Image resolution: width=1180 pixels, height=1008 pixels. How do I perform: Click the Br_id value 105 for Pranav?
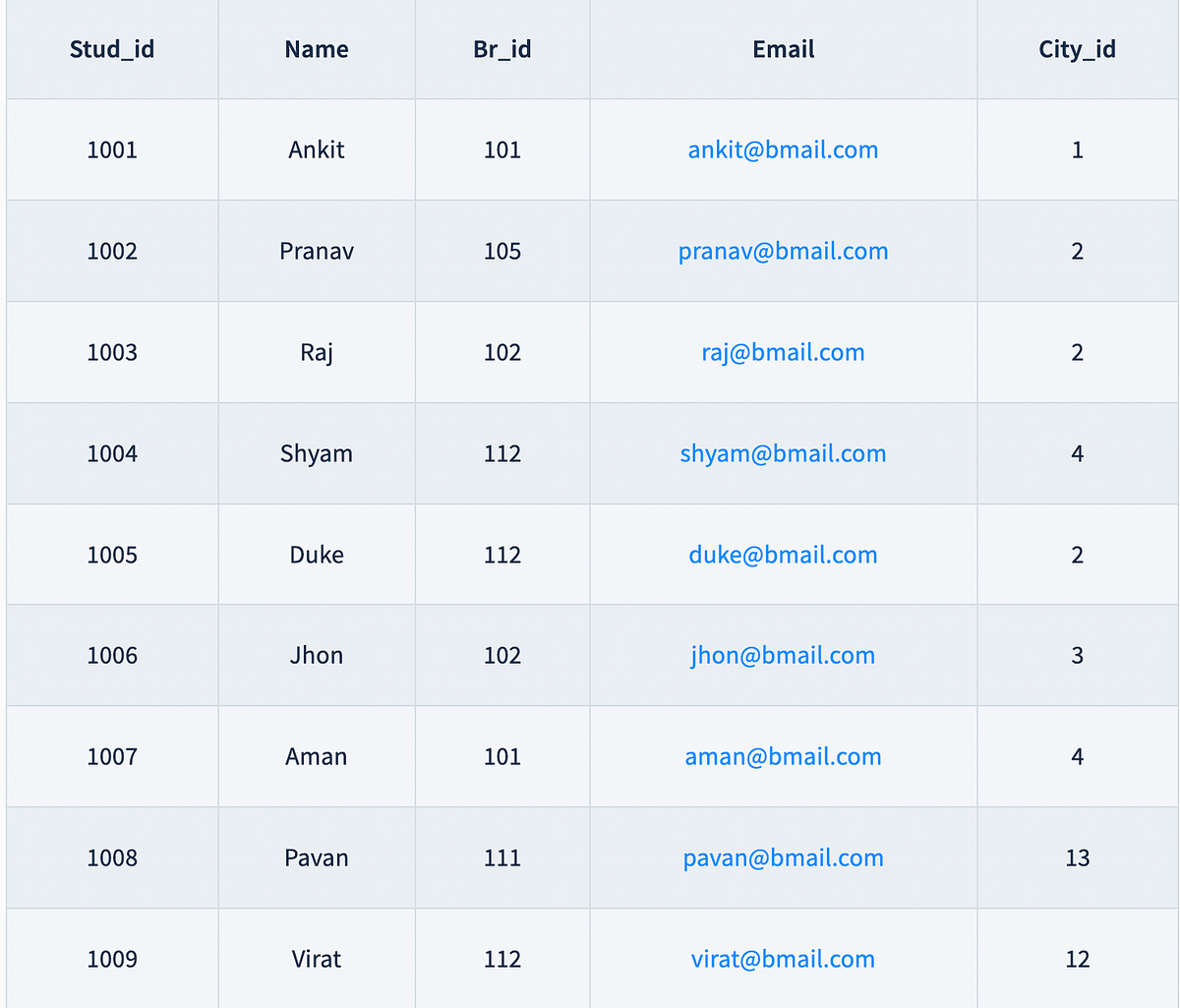pyautogui.click(x=501, y=251)
